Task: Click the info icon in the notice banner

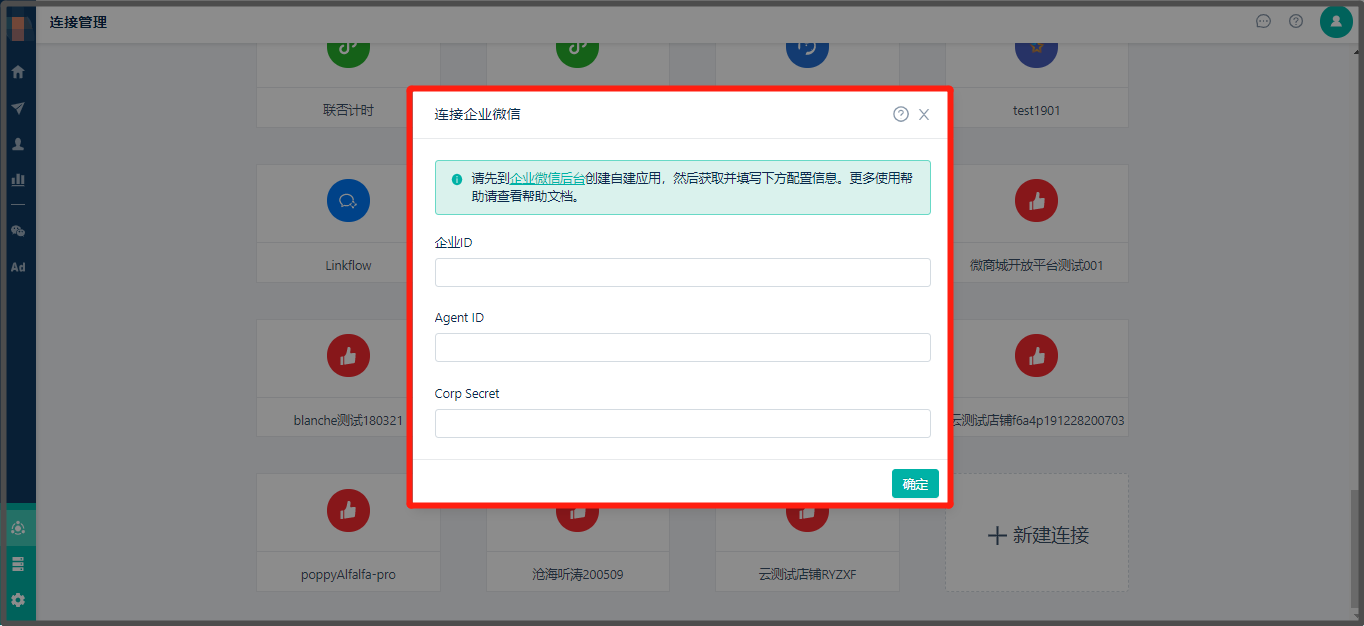Action: click(457, 179)
